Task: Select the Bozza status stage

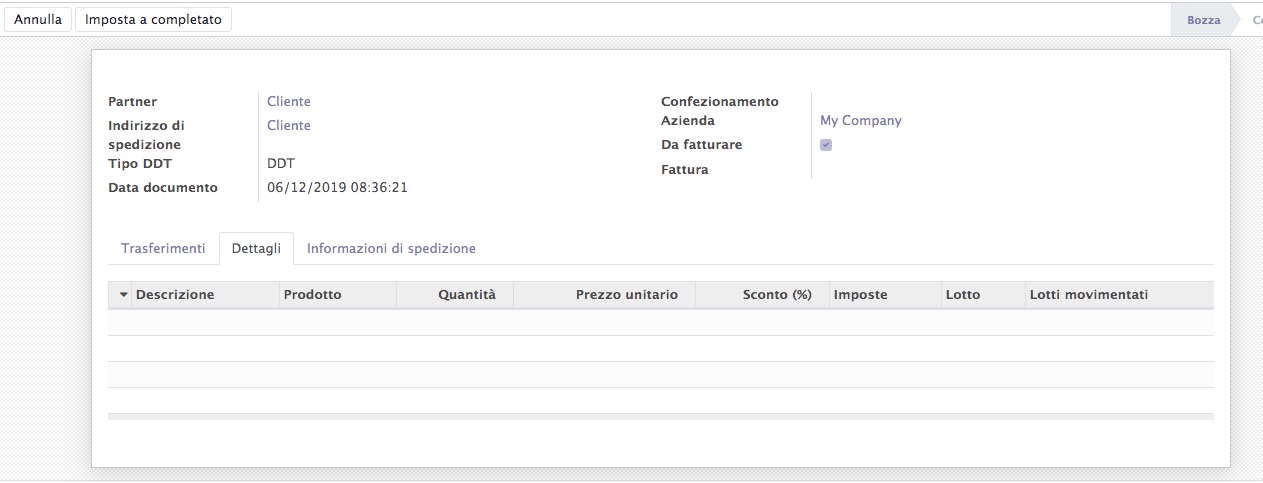Action: click(x=1204, y=20)
